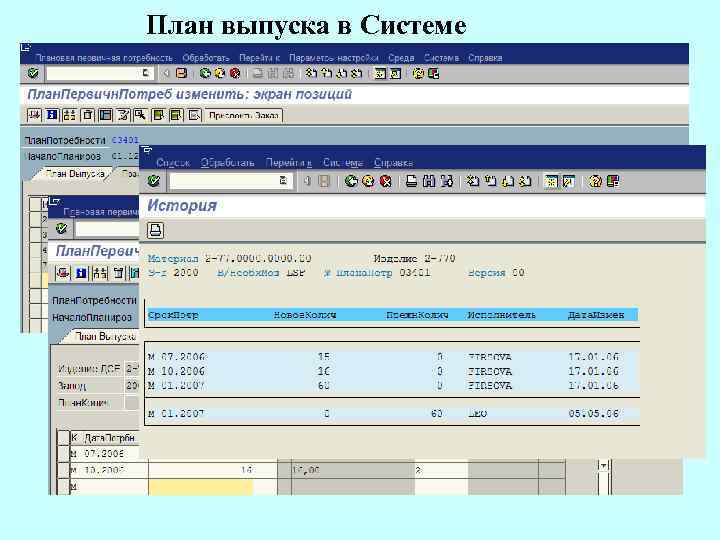The height and width of the screenshot is (540, 720).
Task: Go to first page icon in История toolbar
Action: coord(473,181)
